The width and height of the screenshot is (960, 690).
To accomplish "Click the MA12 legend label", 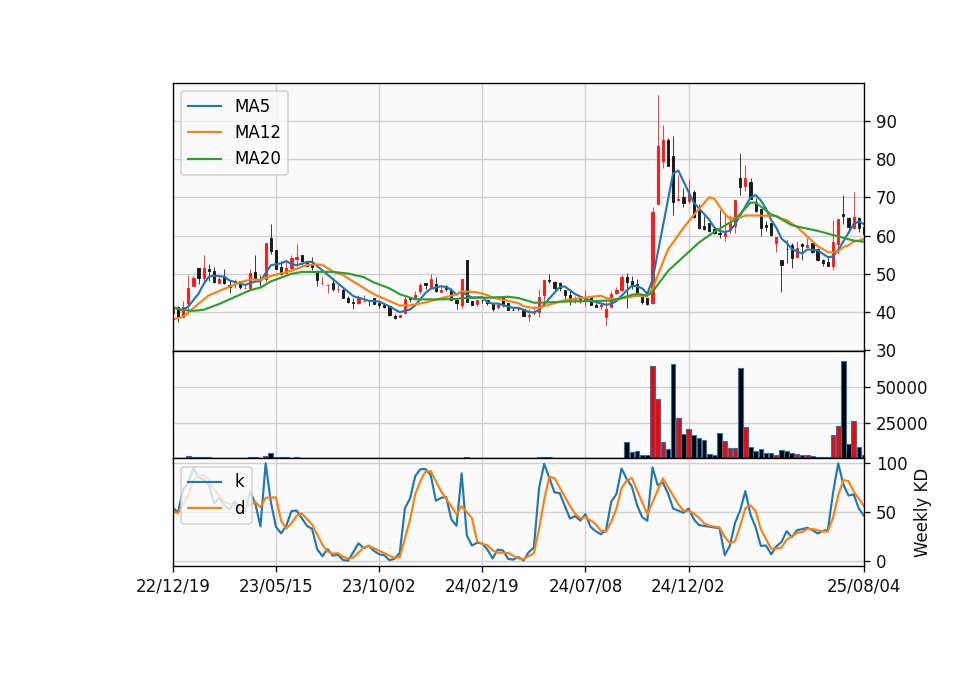I will tap(257, 132).
